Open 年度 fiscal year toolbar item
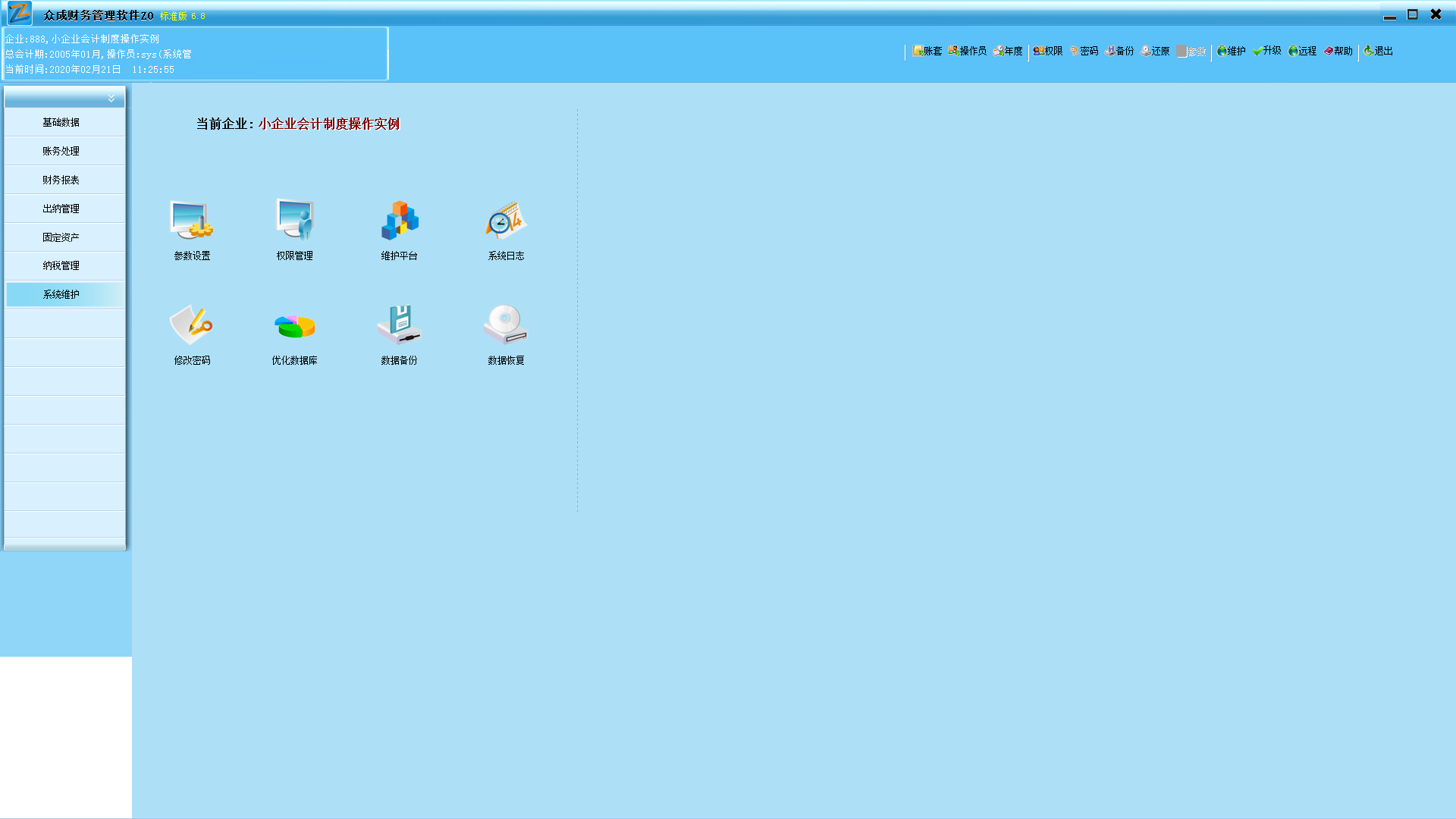 coord(1008,51)
